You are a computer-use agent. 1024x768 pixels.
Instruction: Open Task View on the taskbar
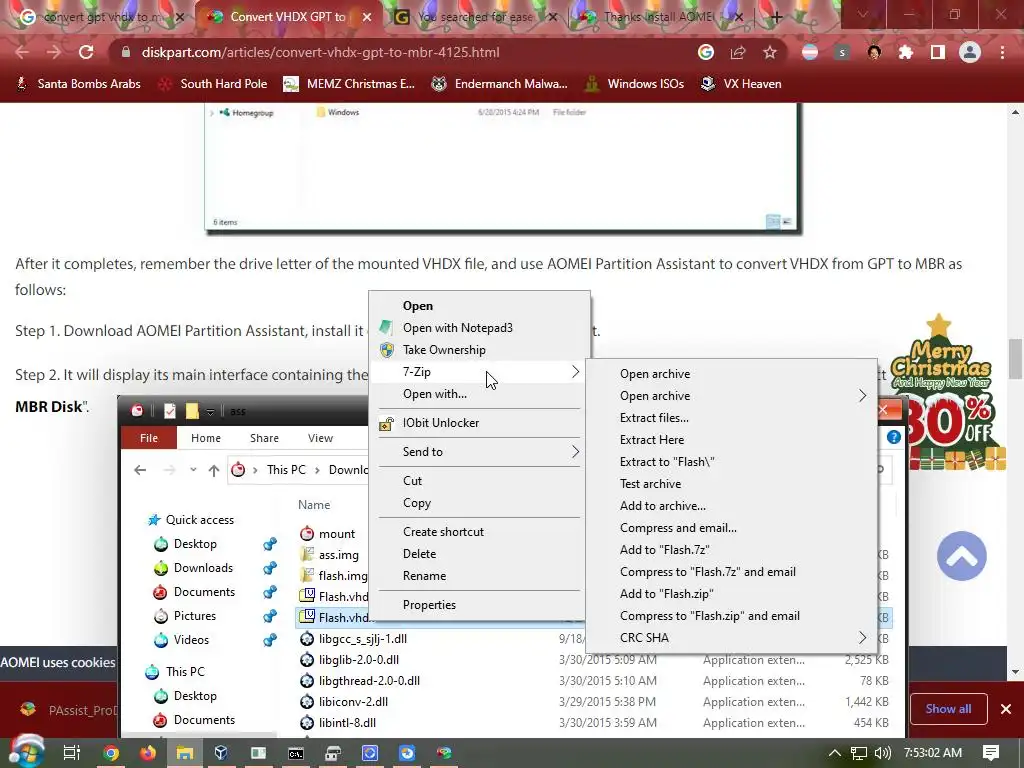(71, 753)
